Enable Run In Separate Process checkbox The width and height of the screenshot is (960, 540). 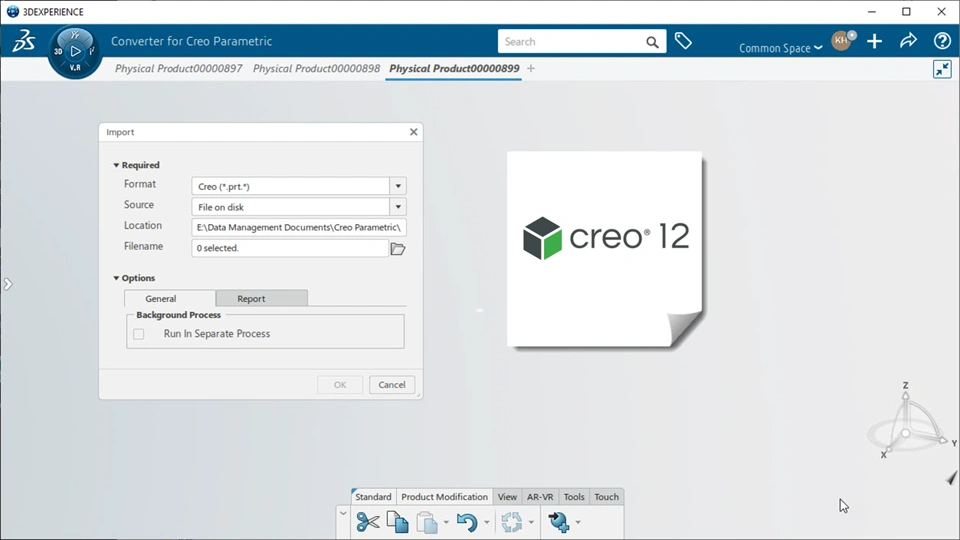point(139,334)
